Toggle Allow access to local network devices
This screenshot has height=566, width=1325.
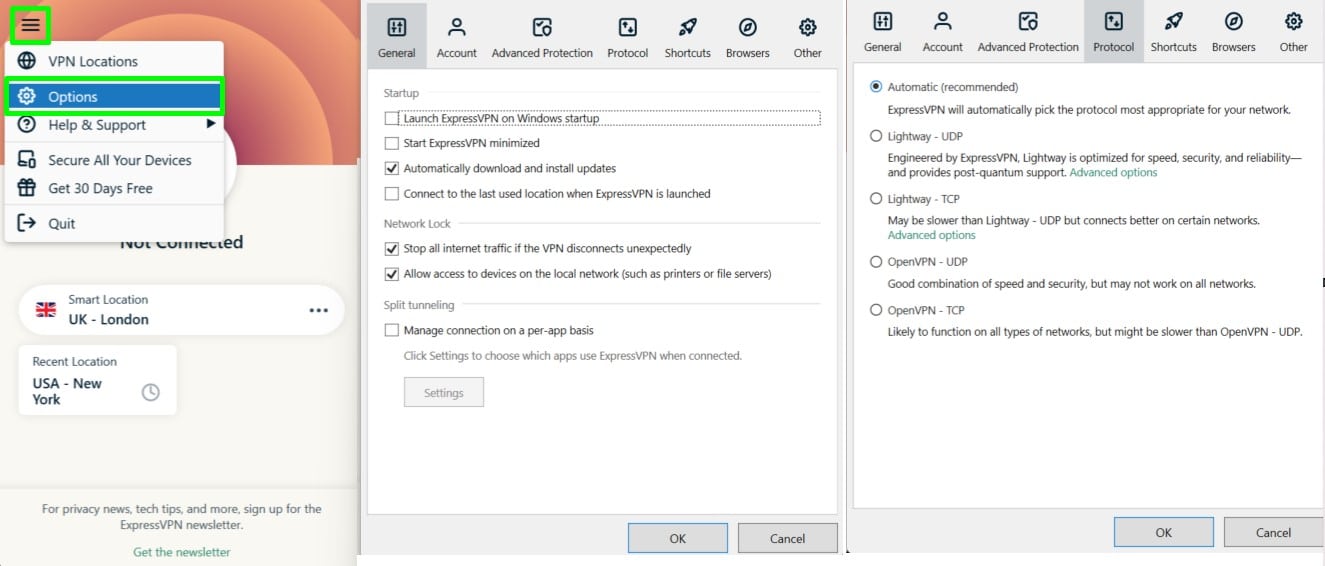(391, 273)
